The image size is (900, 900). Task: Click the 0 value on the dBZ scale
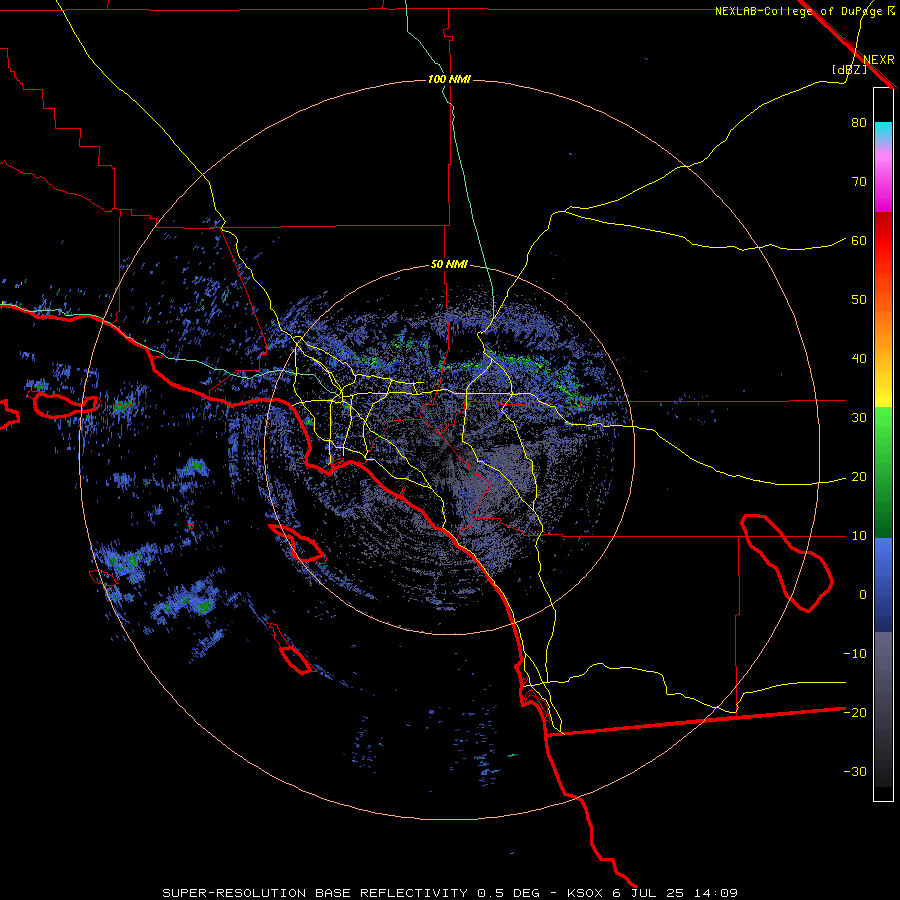click(863, 595)
